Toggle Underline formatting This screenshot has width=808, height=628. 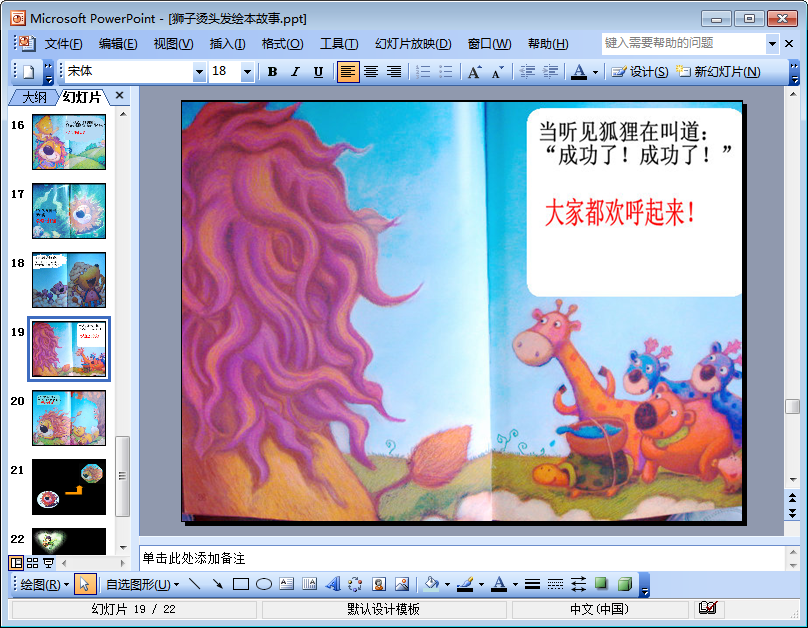[318, 72]
